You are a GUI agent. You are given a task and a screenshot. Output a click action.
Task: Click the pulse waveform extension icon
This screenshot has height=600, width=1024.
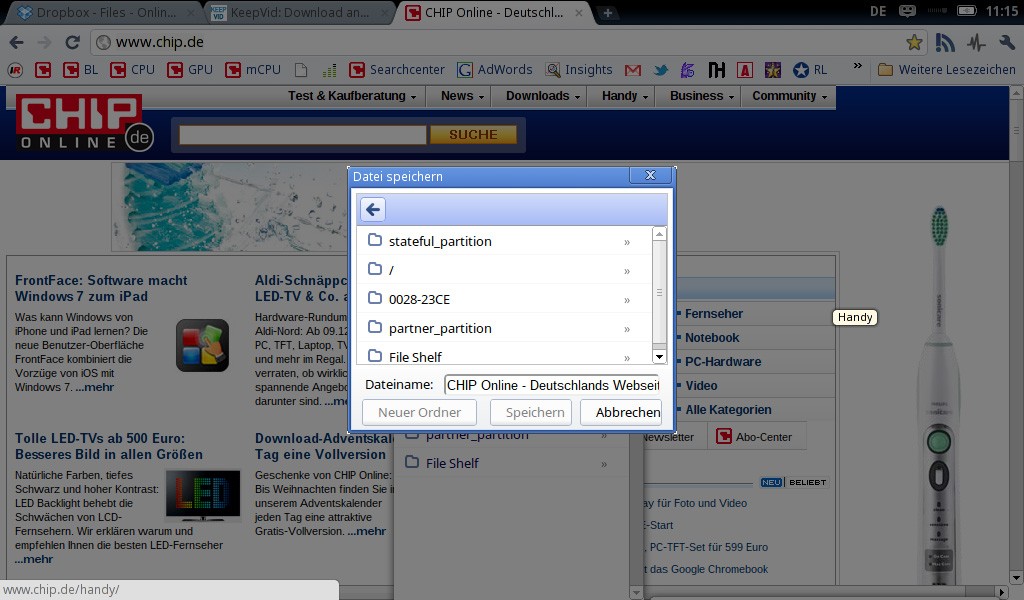tap(976, 43)
